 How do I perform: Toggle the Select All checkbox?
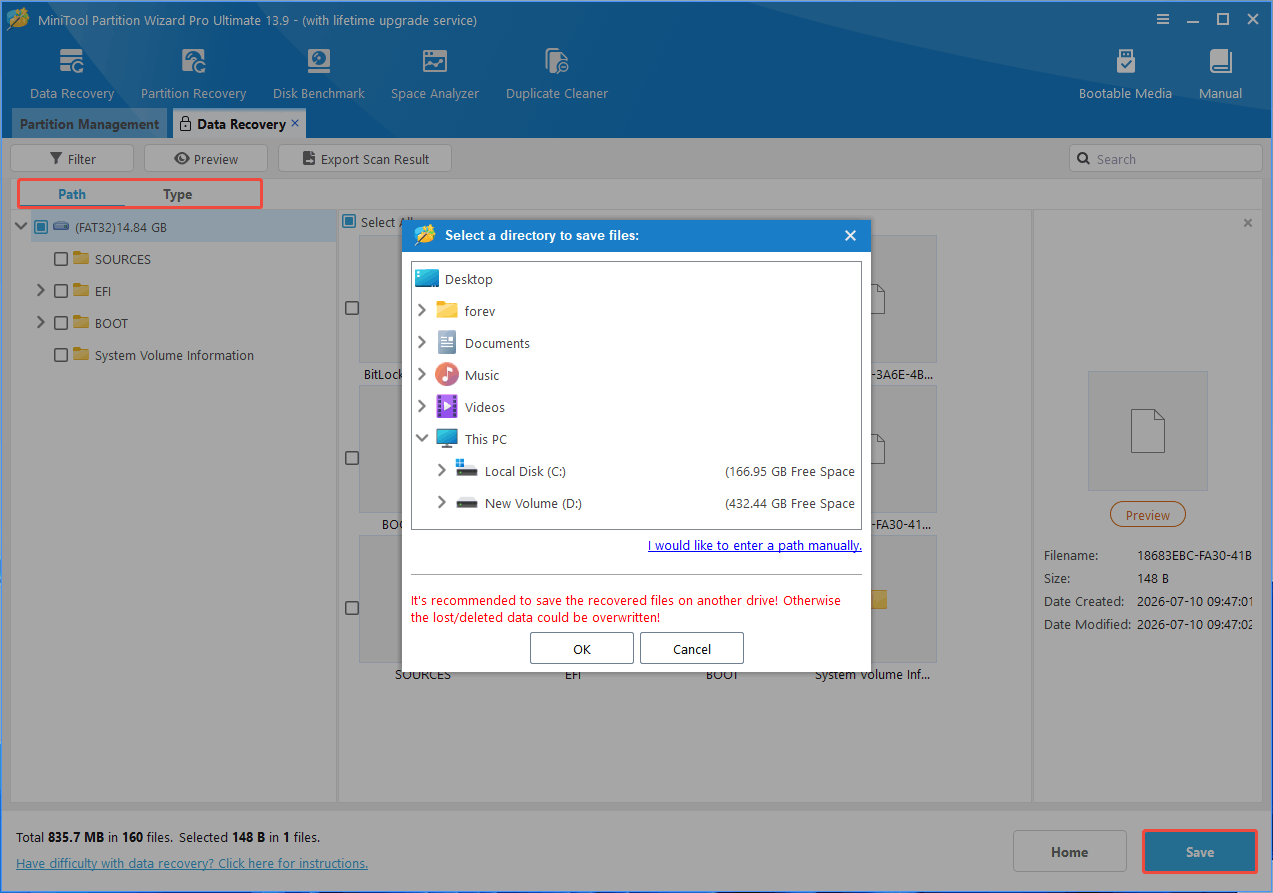349,222
